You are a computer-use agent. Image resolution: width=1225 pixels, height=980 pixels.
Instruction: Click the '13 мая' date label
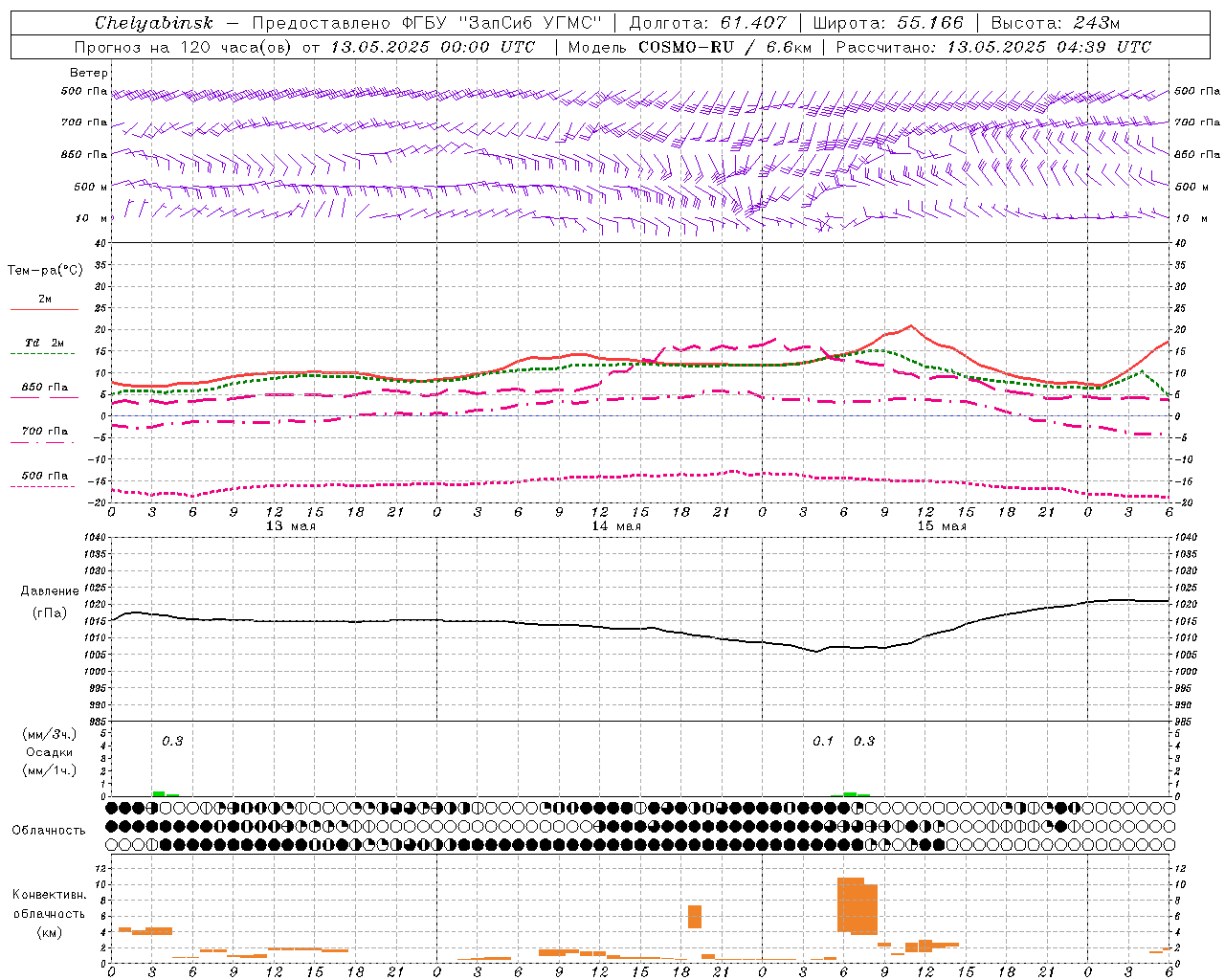pos(291,525)
